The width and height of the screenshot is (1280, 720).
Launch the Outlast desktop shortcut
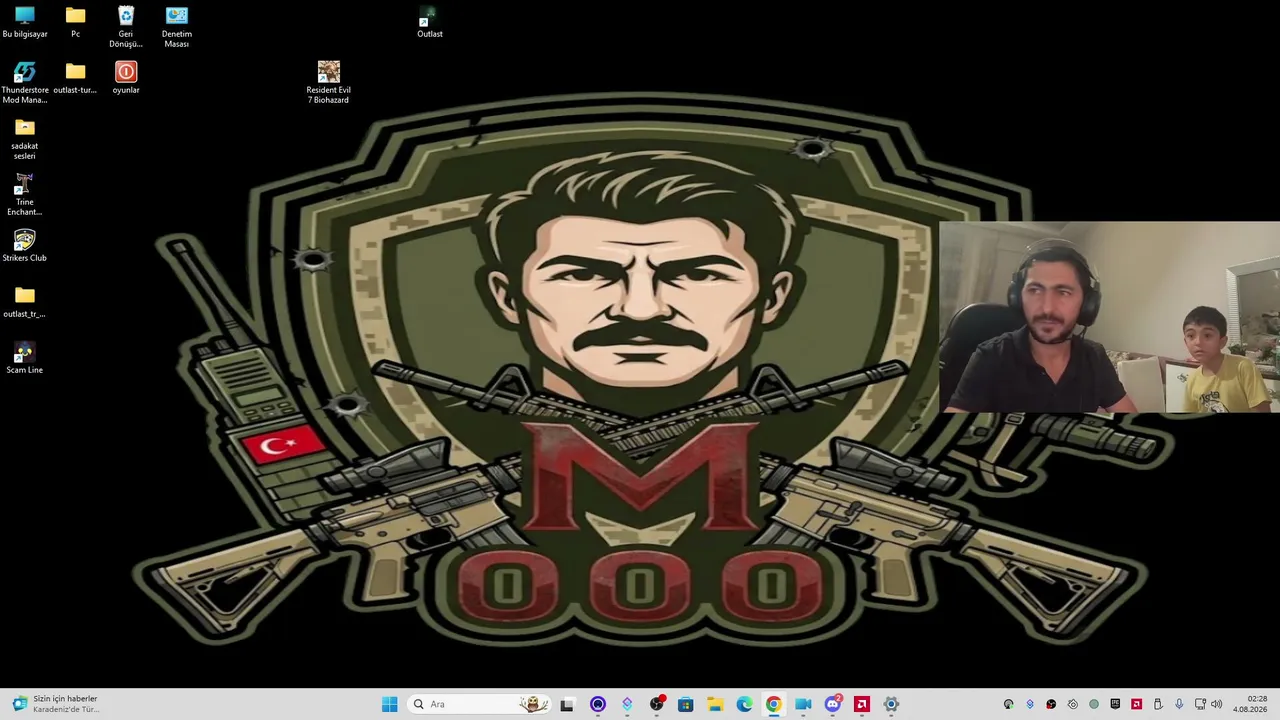pyautogui.click(x=430, y=22)
